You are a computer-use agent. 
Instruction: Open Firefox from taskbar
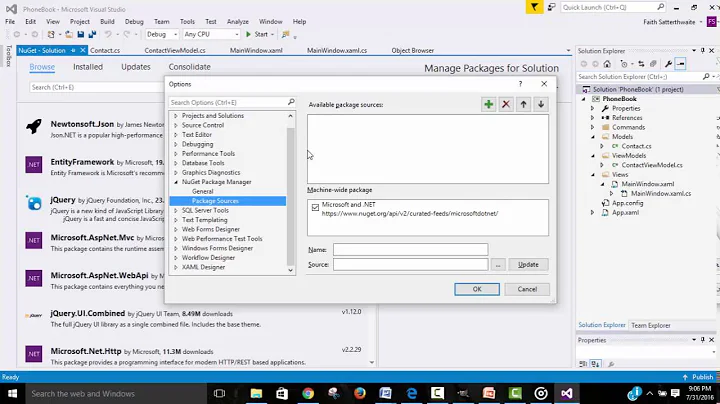tap(360, 393)
